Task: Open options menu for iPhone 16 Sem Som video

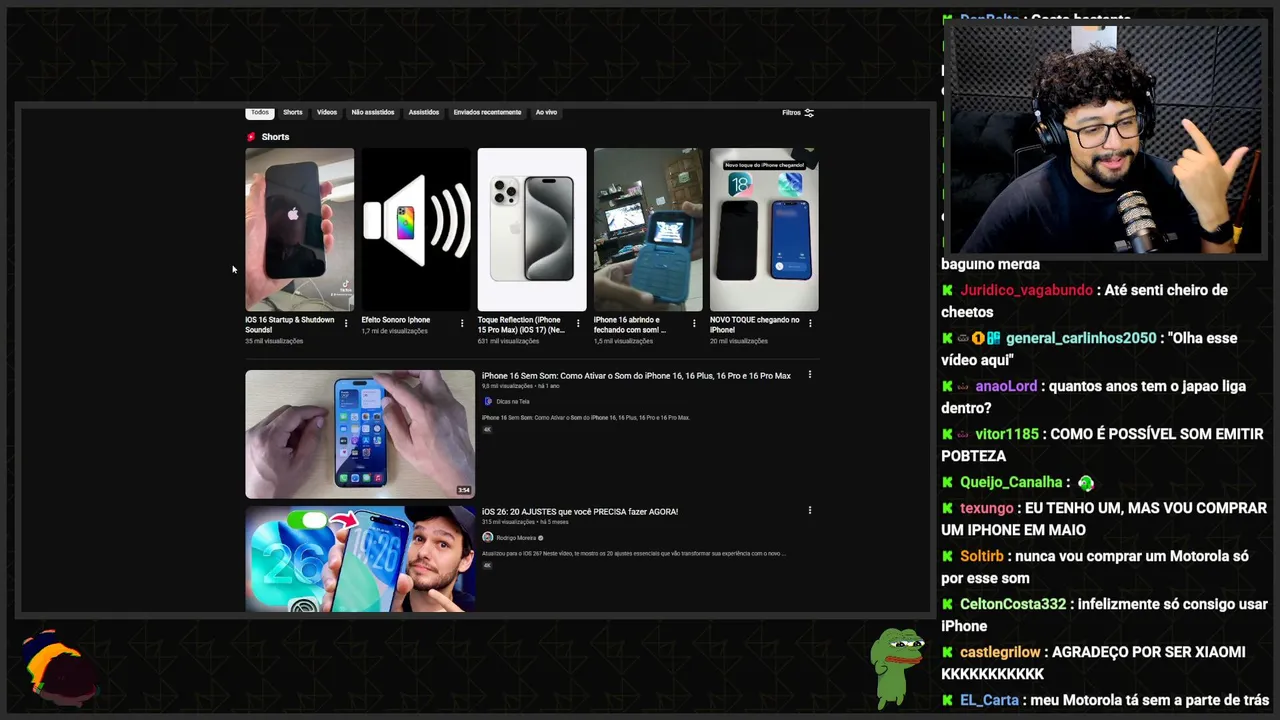Action: pos(810,375)
